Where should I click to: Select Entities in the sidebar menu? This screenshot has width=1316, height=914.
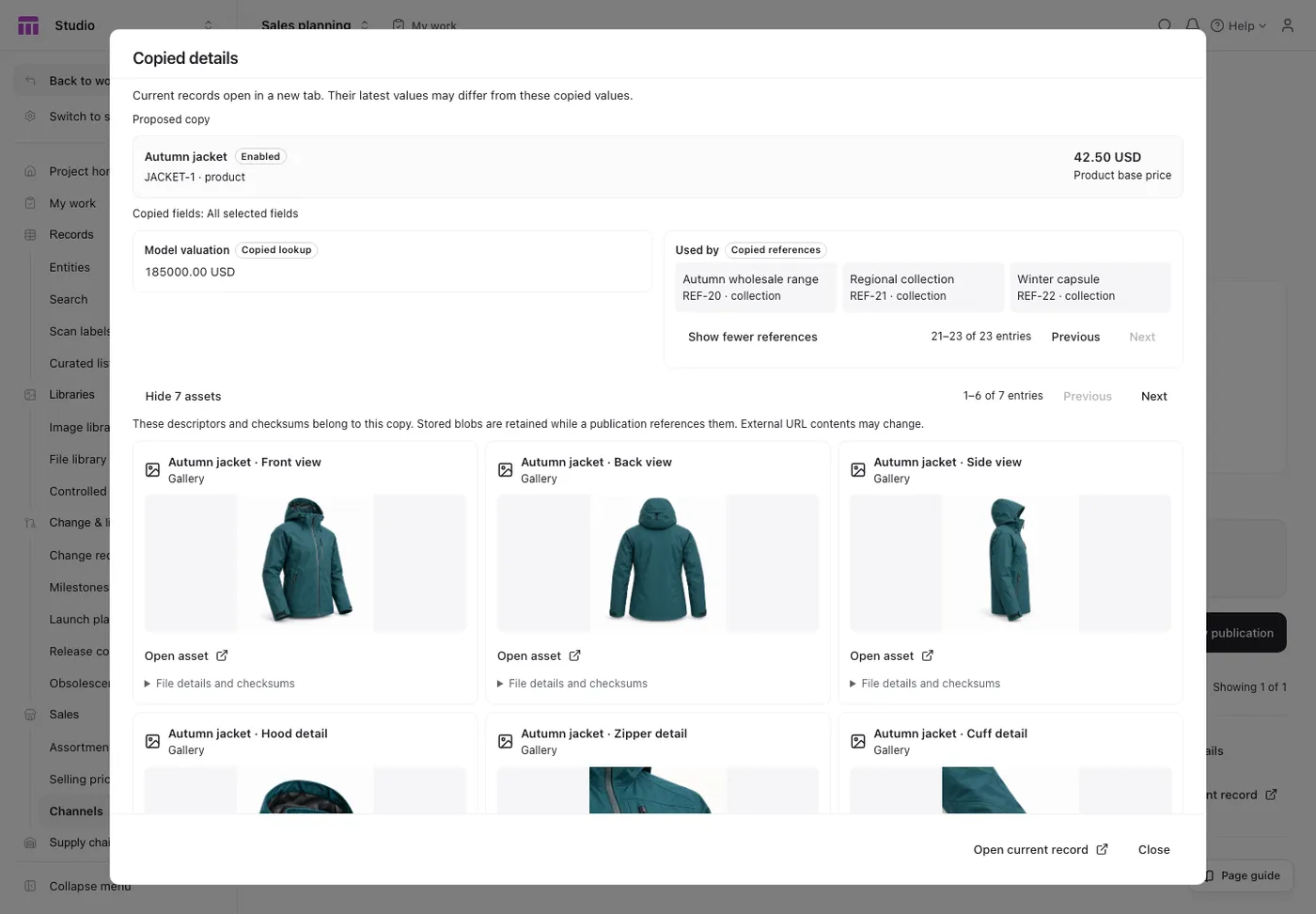(x=70, y=267)
